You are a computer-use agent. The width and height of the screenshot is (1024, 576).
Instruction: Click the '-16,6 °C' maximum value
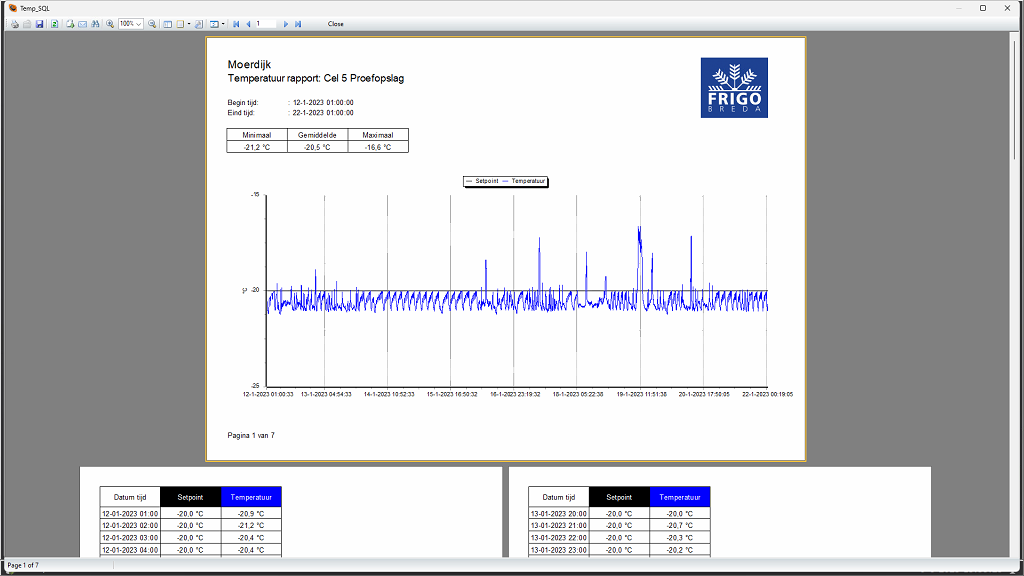pyautogui.click(x=378, y=148)
